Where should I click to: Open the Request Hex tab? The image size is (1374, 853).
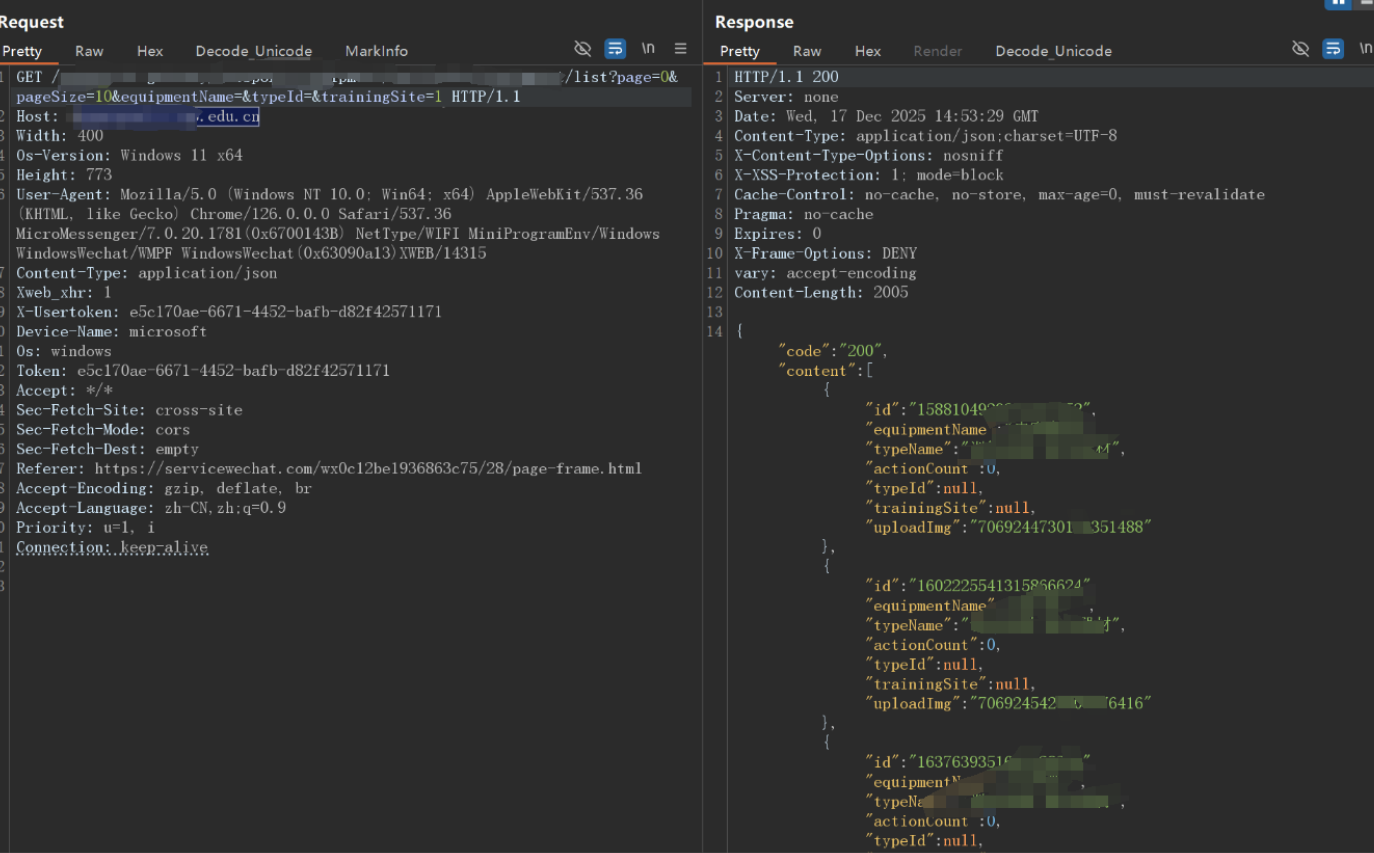pyautogui.click(x=150, y=51)
